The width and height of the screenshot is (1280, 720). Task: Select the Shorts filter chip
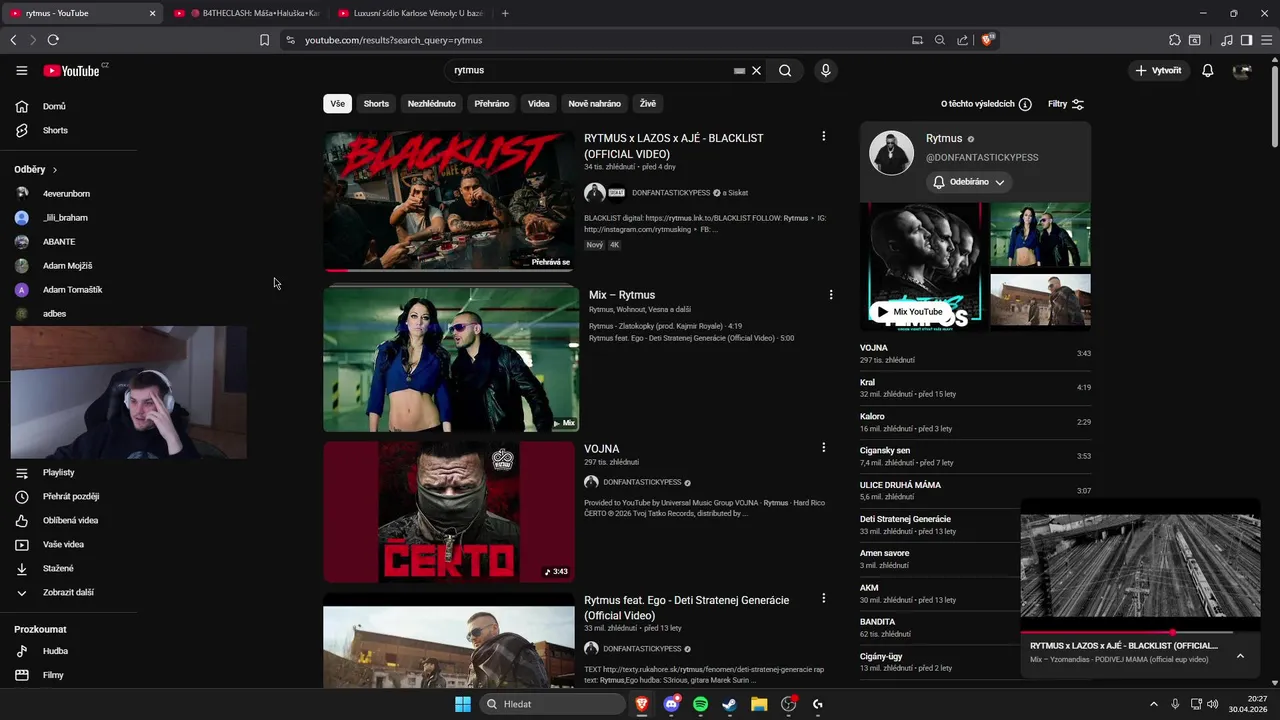[x=376, y=104]
